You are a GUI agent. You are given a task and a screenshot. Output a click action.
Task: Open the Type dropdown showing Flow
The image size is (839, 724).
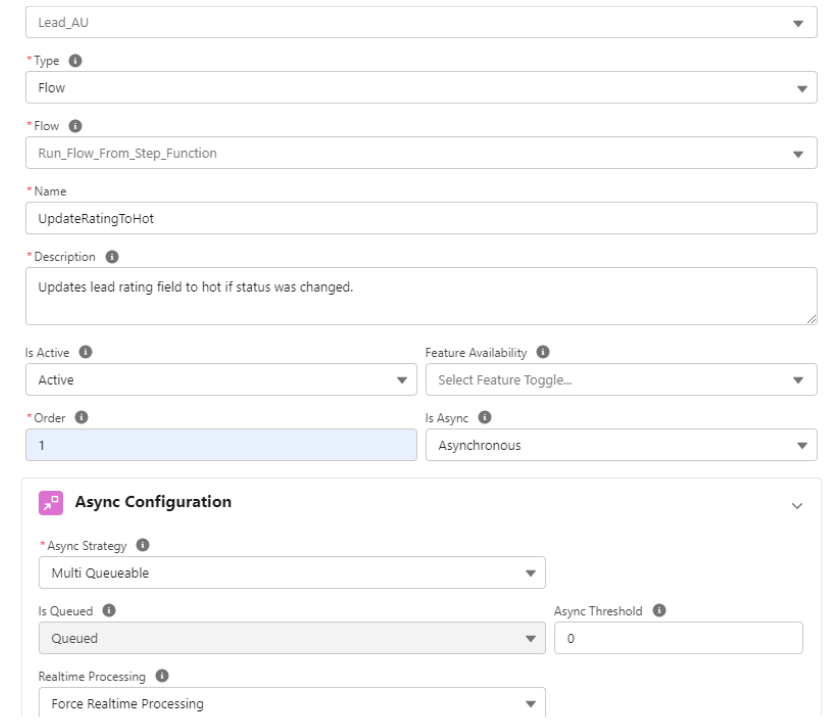tap(420, 87)
